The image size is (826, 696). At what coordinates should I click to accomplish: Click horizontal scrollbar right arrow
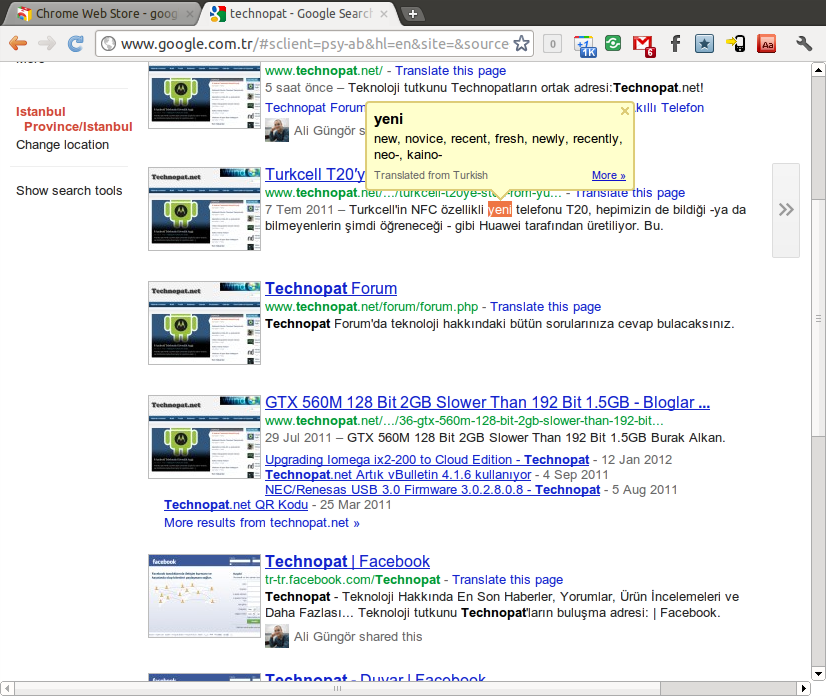[x=804, y=688]
